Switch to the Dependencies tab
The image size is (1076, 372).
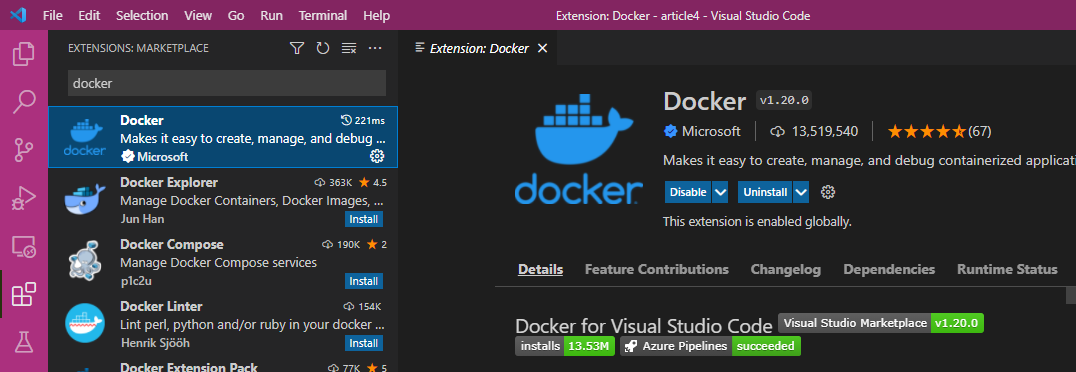point(889,270)
